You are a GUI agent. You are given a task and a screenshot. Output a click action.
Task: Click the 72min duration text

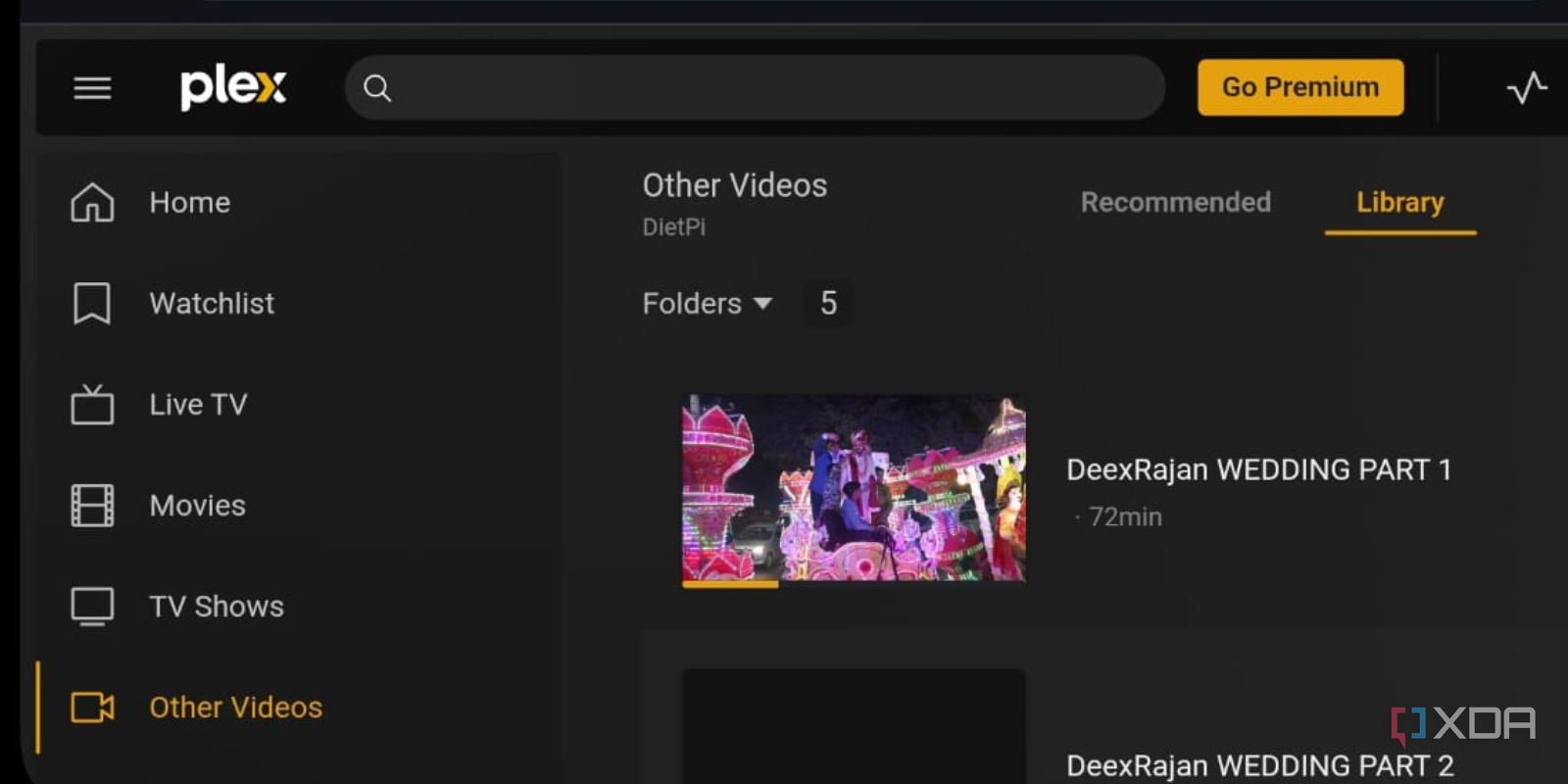point(1125,516)
